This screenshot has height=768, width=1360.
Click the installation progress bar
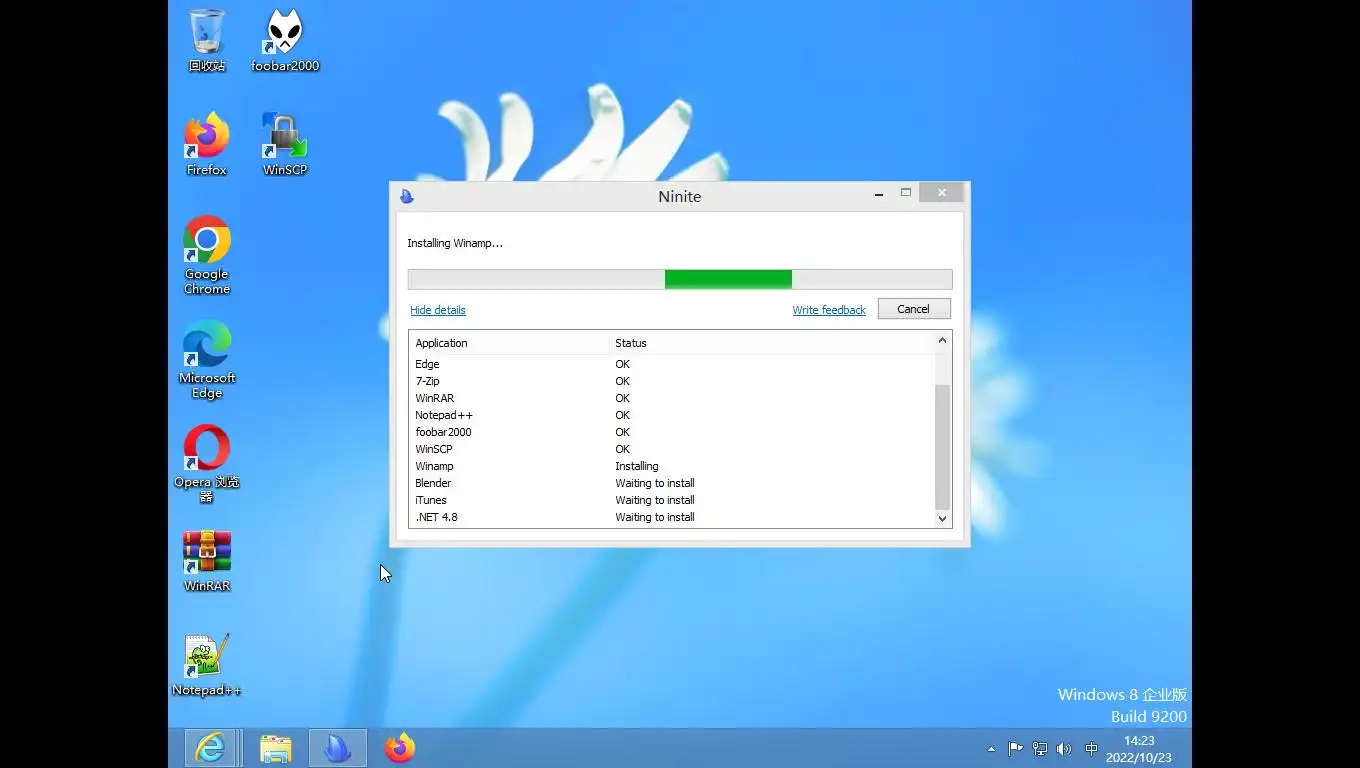680,279
